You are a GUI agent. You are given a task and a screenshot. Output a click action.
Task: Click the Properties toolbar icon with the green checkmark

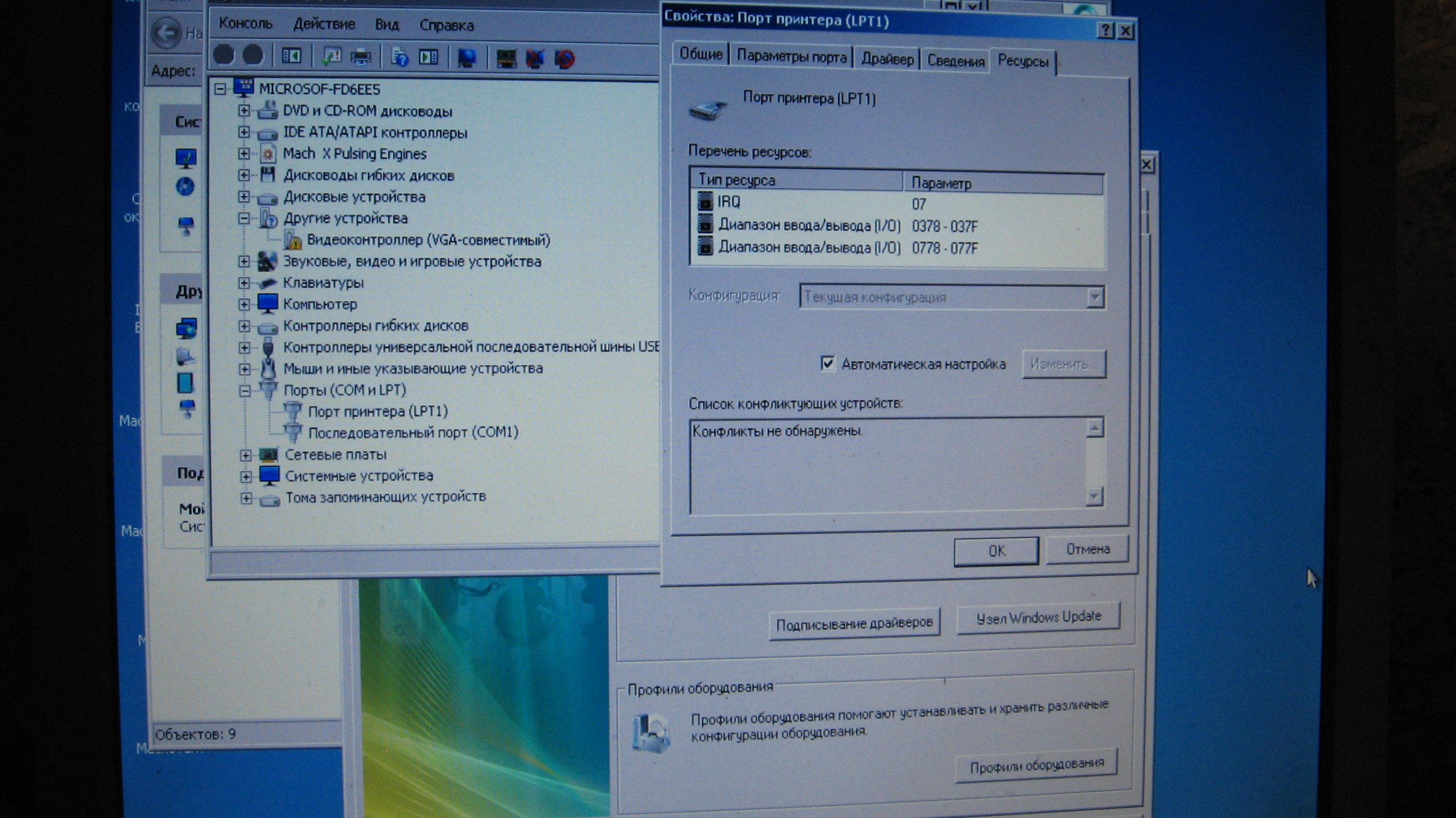coord(331,57)
